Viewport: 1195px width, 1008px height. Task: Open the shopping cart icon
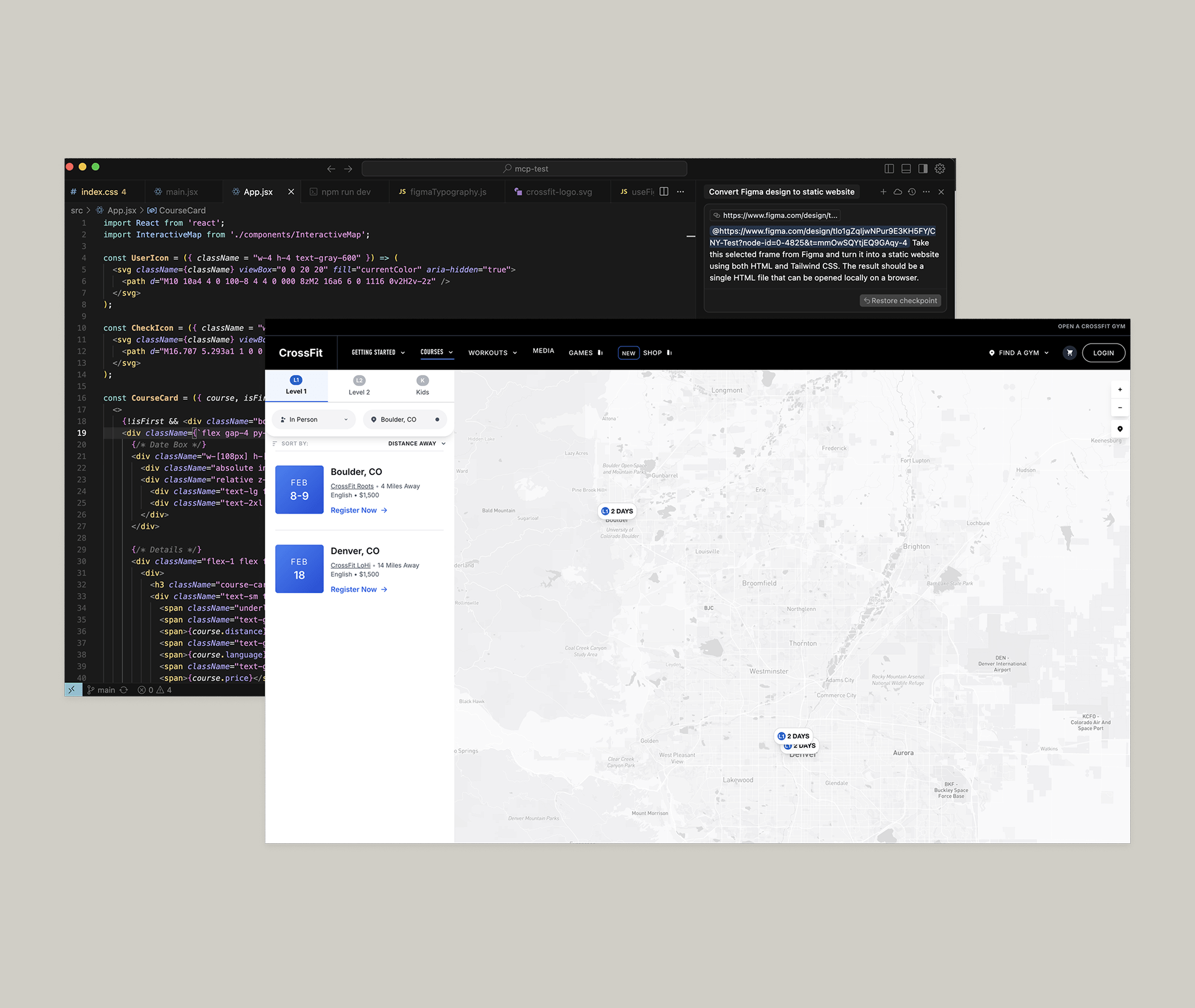pos(1070,353)
